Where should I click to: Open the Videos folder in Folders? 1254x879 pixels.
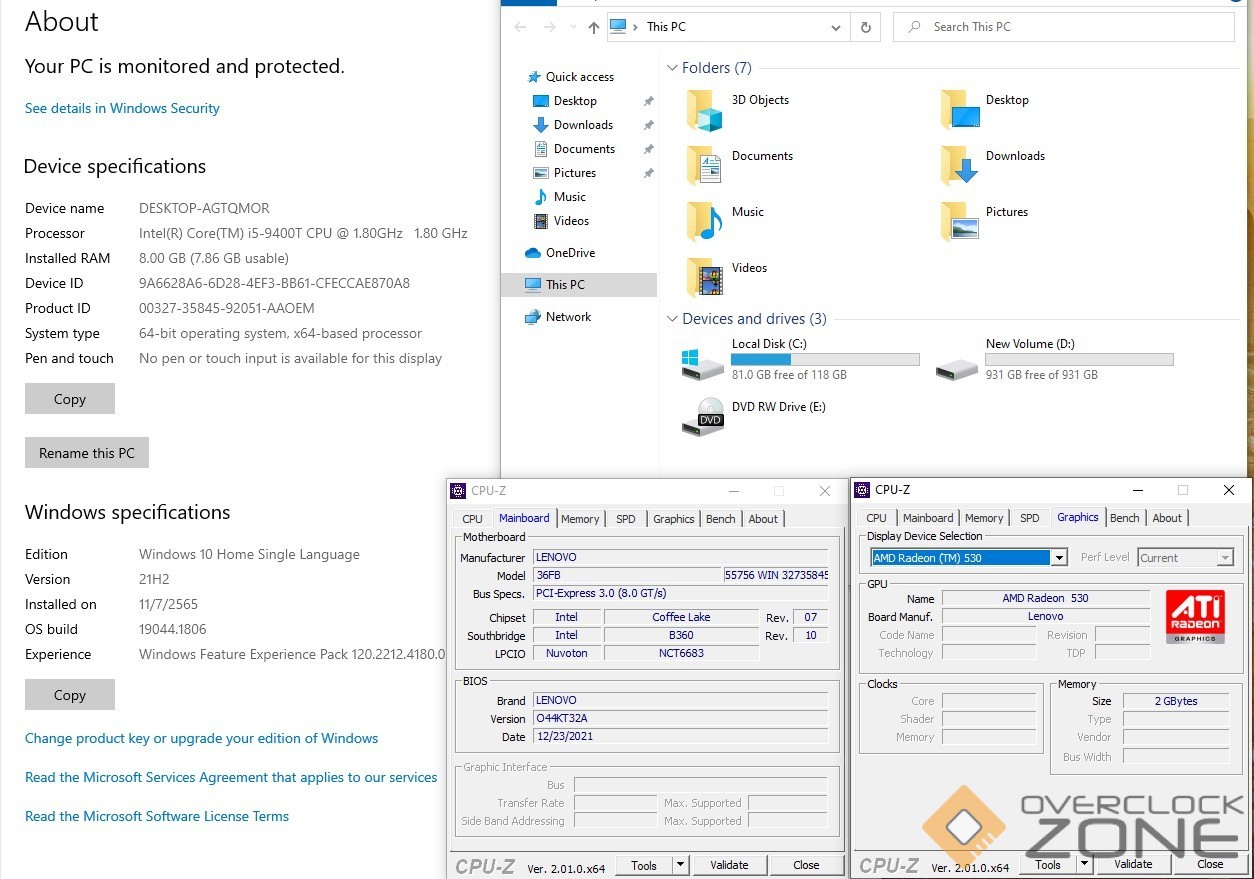click(705, 277)
